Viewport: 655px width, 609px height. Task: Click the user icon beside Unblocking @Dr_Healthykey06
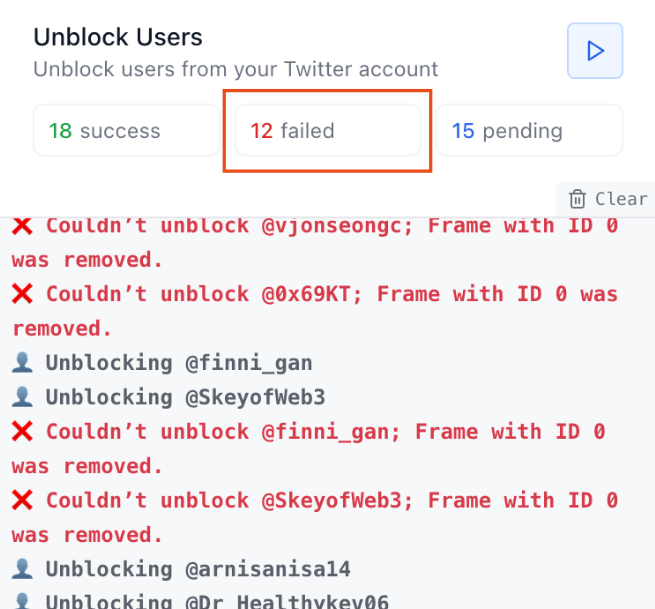tap(22, 602)
